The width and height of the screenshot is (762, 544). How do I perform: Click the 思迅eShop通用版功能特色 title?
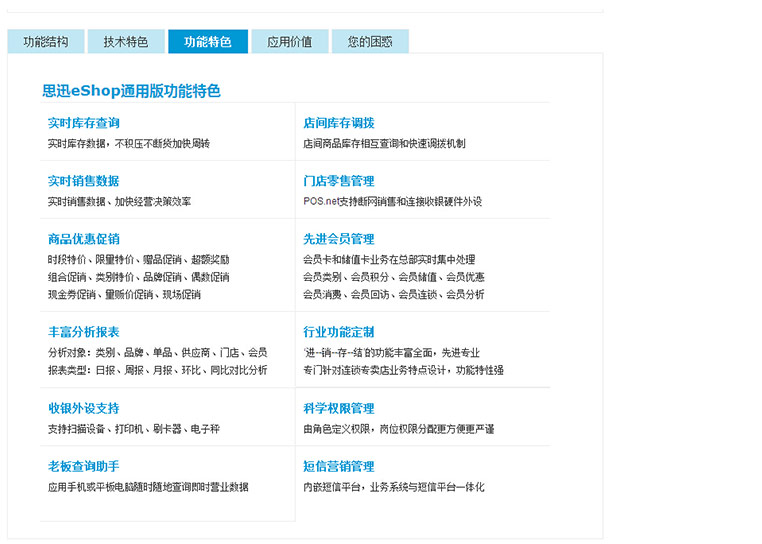(x=131, y=91)
